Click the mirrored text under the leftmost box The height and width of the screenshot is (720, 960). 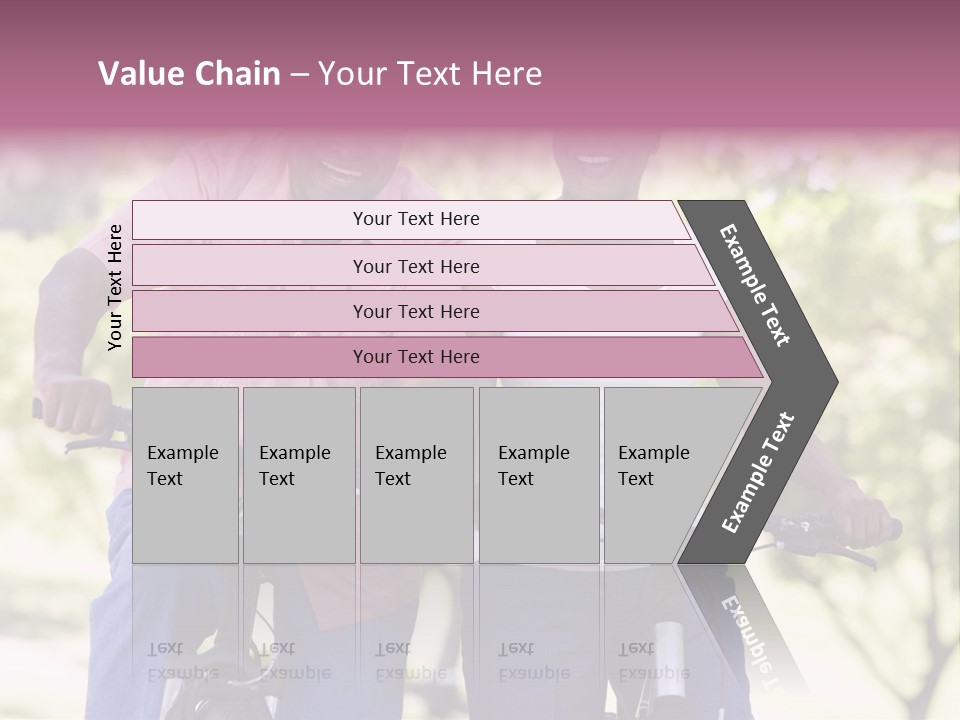click(183, 662)
